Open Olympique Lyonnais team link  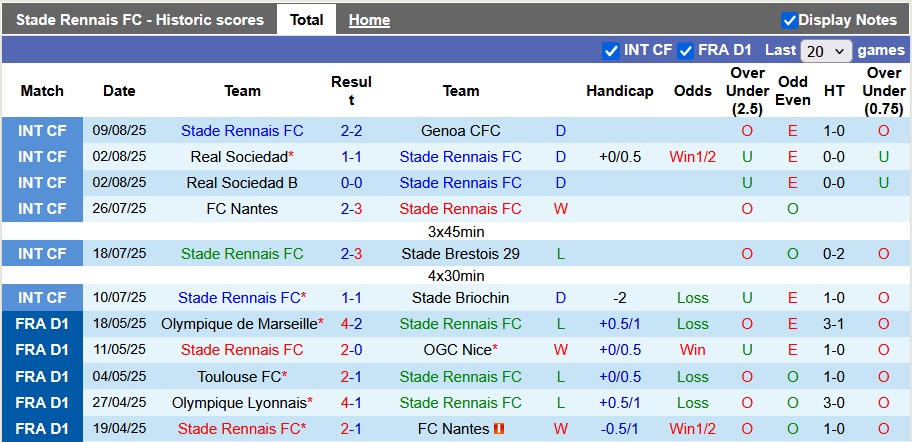click(239, 403)
